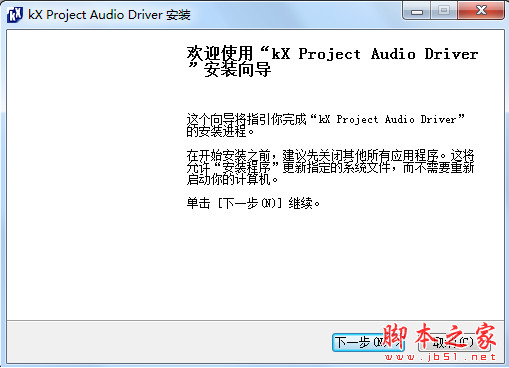Click the 下一步(N) next button
The width and height of the screenshot is (509, 368).
[368, 342]
